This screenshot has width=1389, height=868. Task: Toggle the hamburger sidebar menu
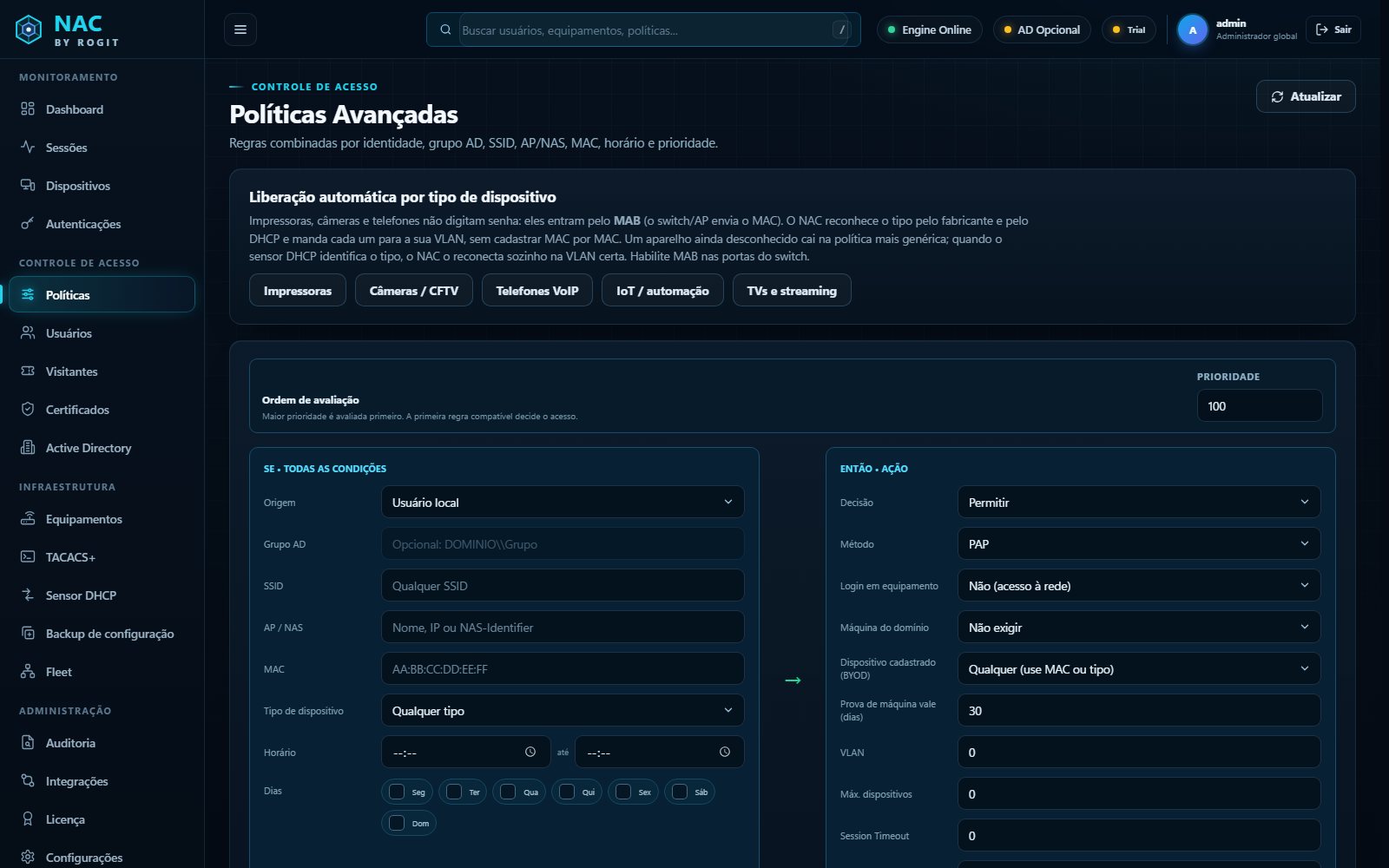[240, 30]
